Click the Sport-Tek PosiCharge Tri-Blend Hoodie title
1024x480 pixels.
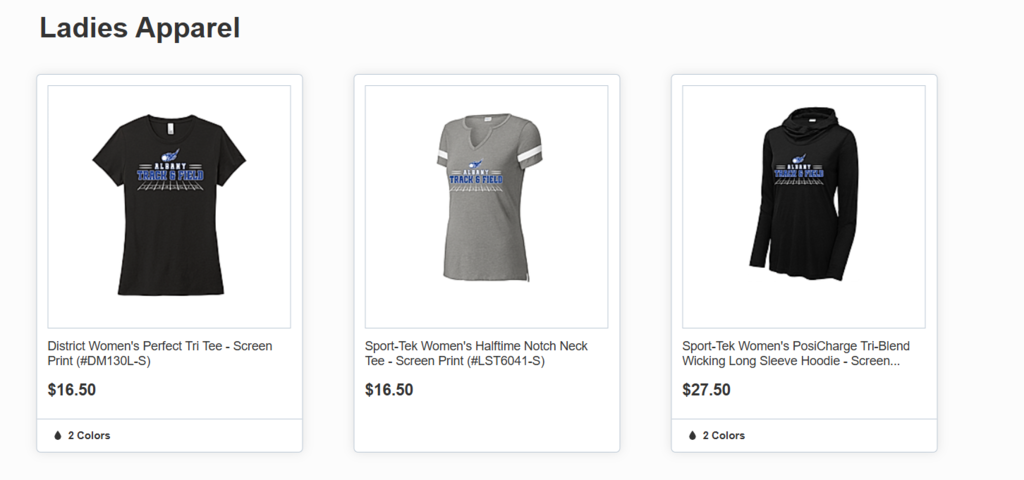796,353
